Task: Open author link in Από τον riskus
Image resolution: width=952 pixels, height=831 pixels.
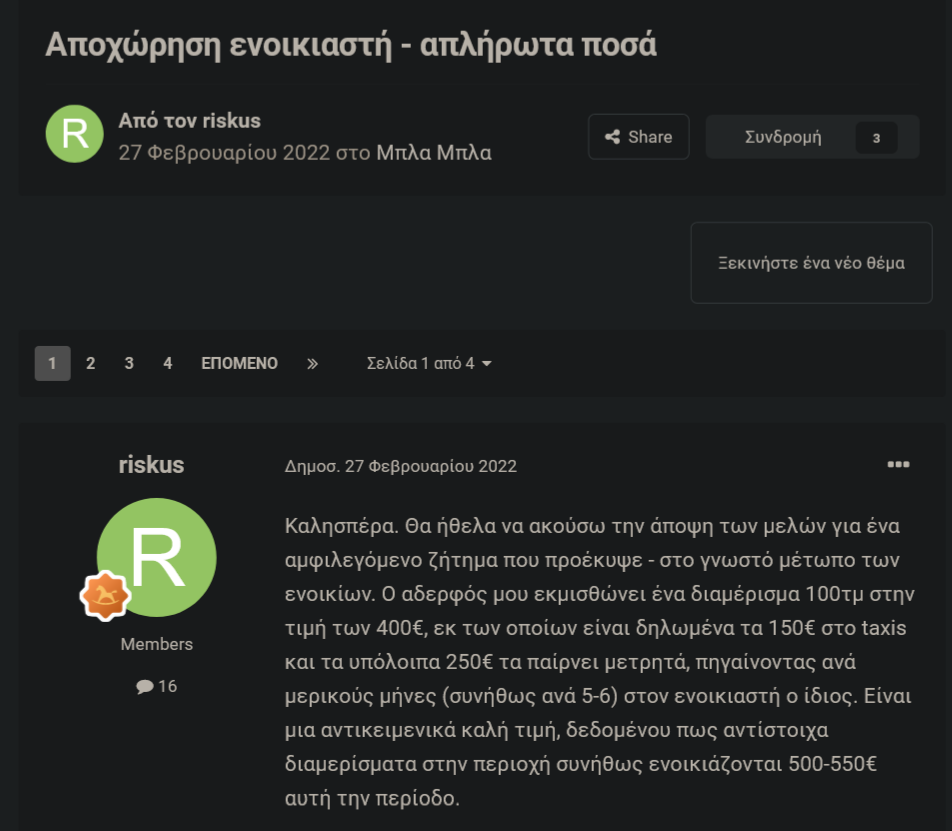Action: (x=231, y=120)
